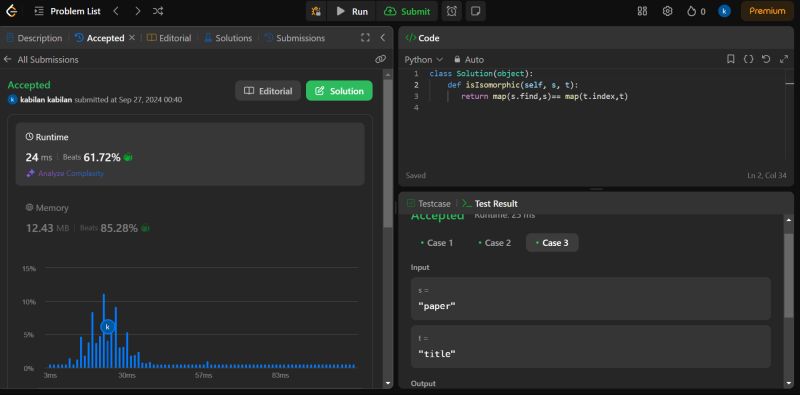This screenshot has height=395, width=800.
Task: Click line 3 of the code
Action: click(544, 96)
